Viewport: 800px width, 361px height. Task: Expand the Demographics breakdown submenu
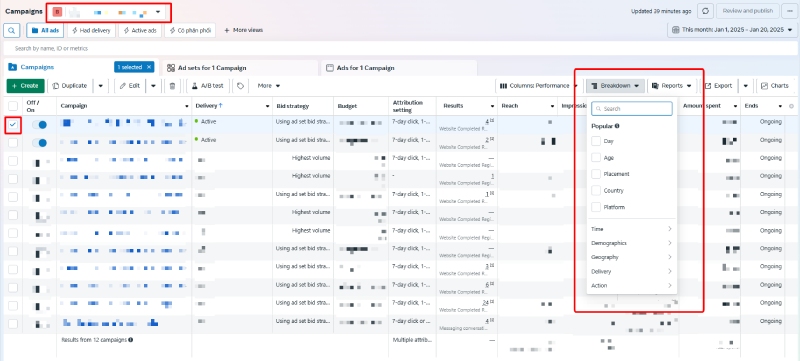click(x=632, y=243)
